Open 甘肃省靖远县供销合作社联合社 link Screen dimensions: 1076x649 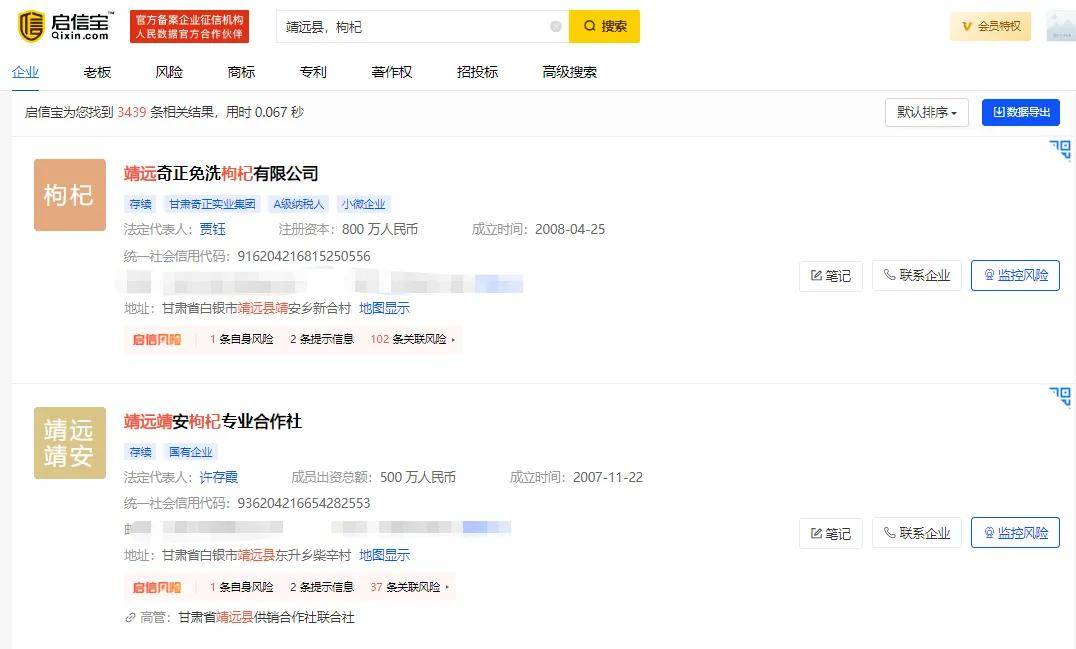[x=266, y=617]
